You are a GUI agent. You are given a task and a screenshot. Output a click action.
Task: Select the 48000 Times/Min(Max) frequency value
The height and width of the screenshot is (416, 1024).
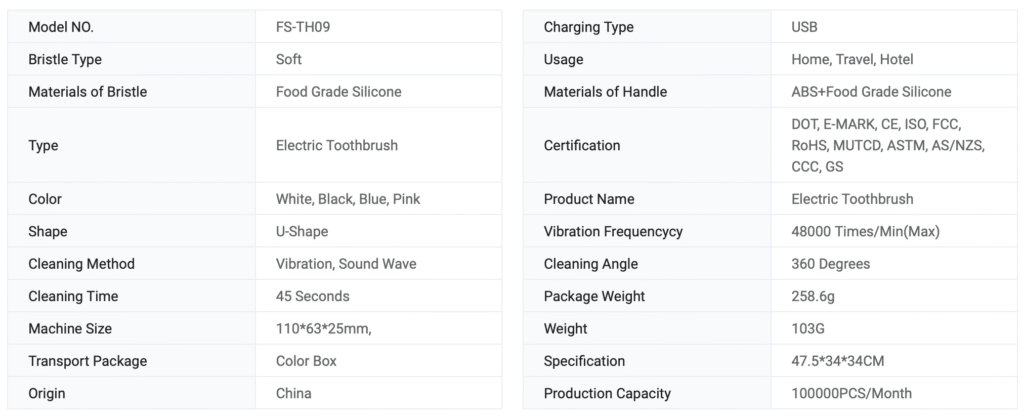click(x=865, y=231)
